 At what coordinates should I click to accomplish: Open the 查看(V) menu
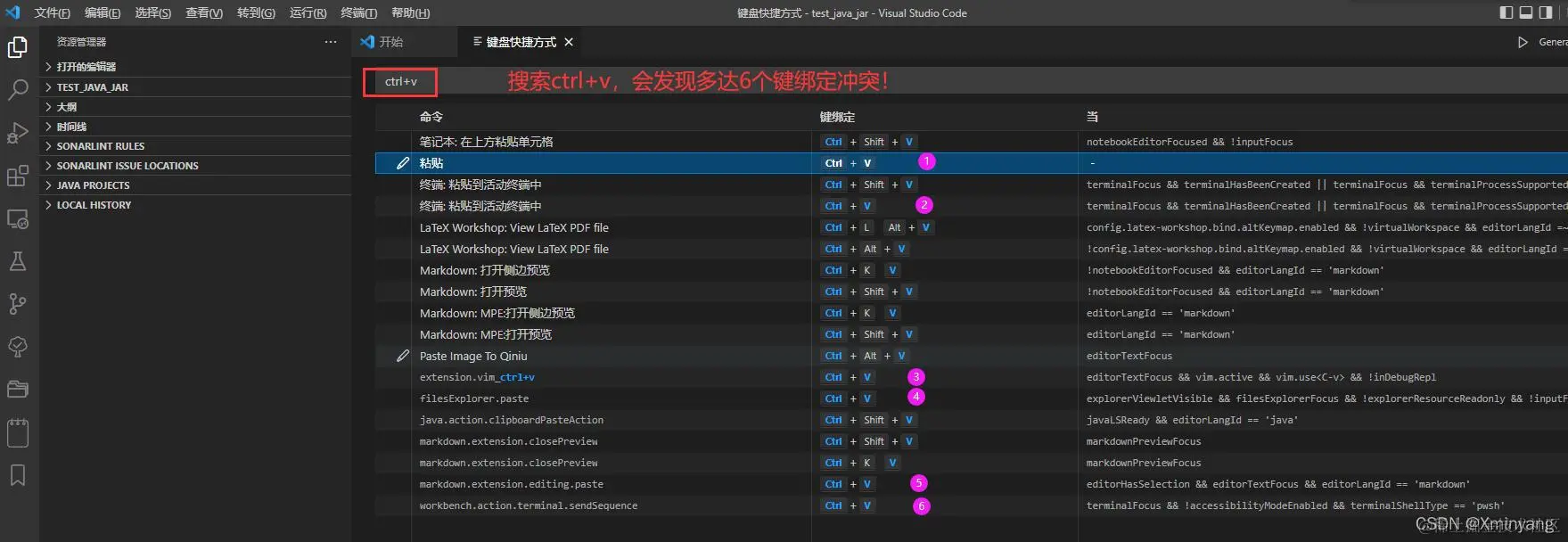click(x=204, y=12)
